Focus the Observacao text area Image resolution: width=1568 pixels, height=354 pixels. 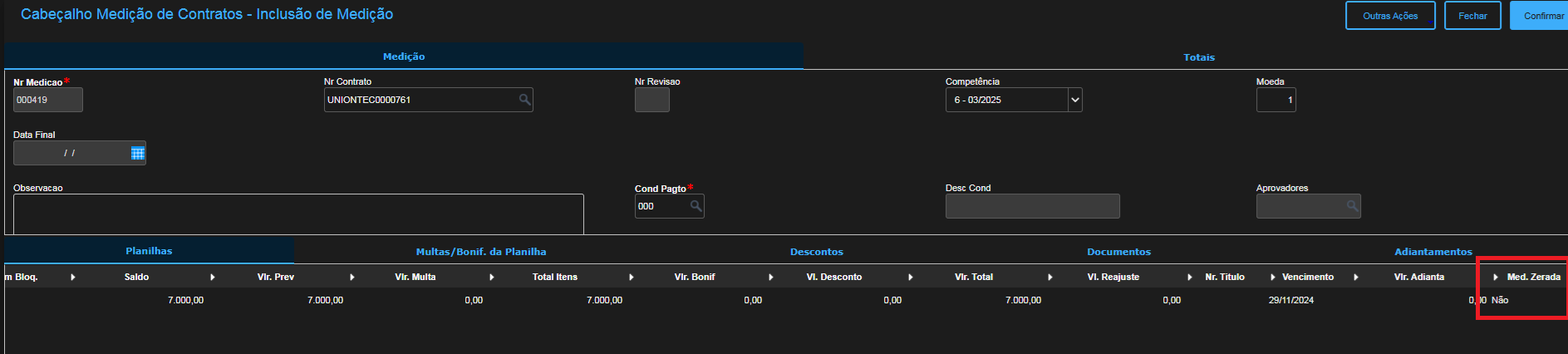[x=298, y=214]
